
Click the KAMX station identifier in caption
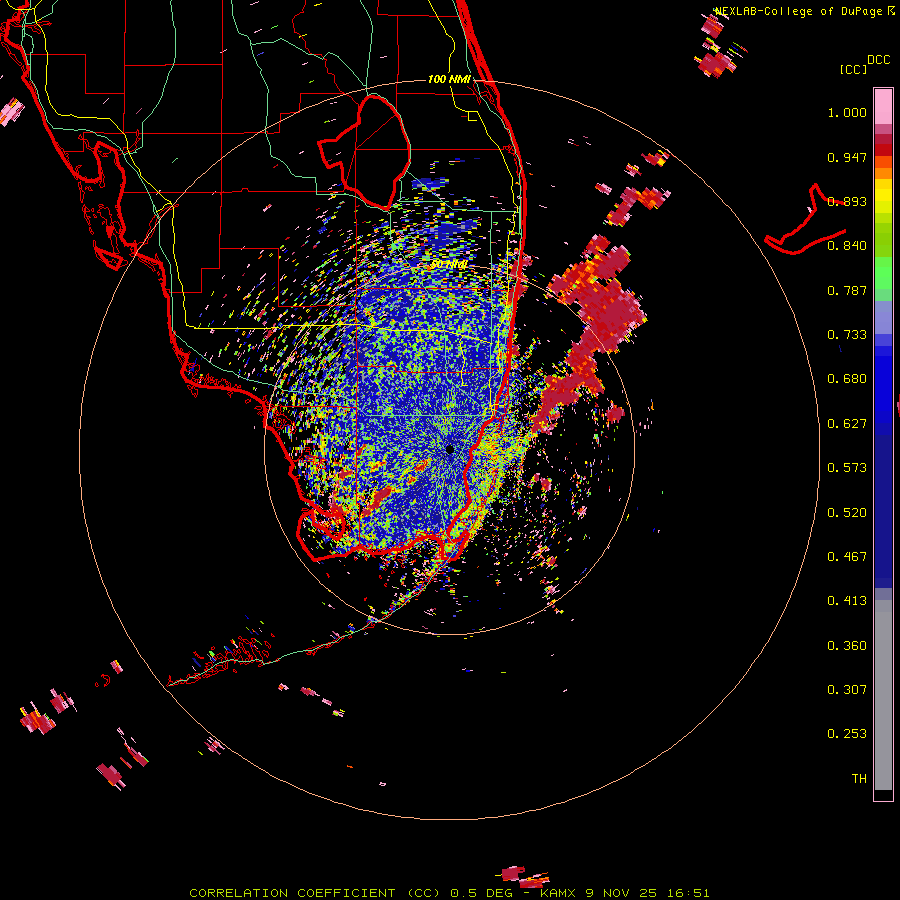[x=559, y=893]
